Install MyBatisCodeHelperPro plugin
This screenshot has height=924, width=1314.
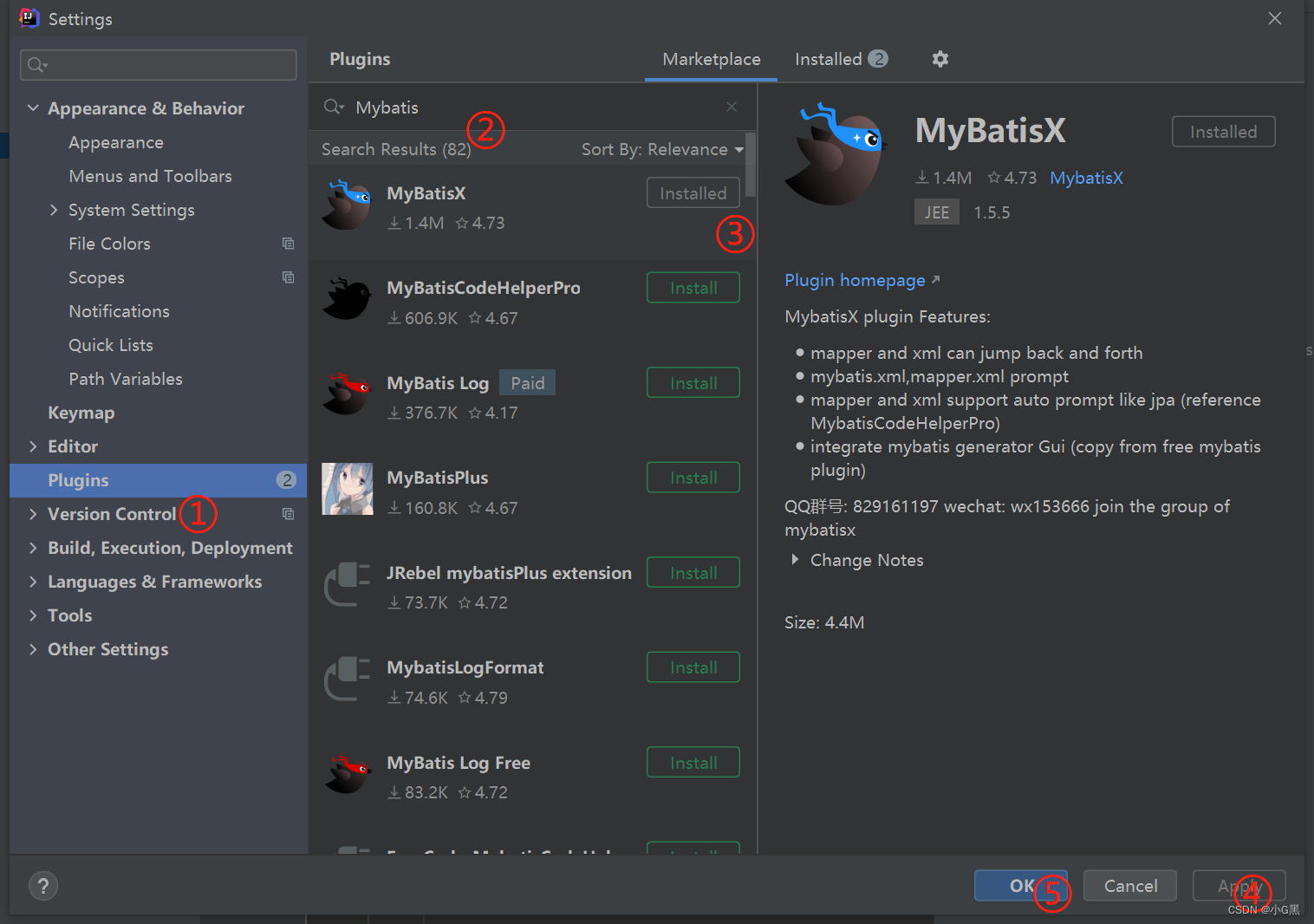[x=693, y=288]
